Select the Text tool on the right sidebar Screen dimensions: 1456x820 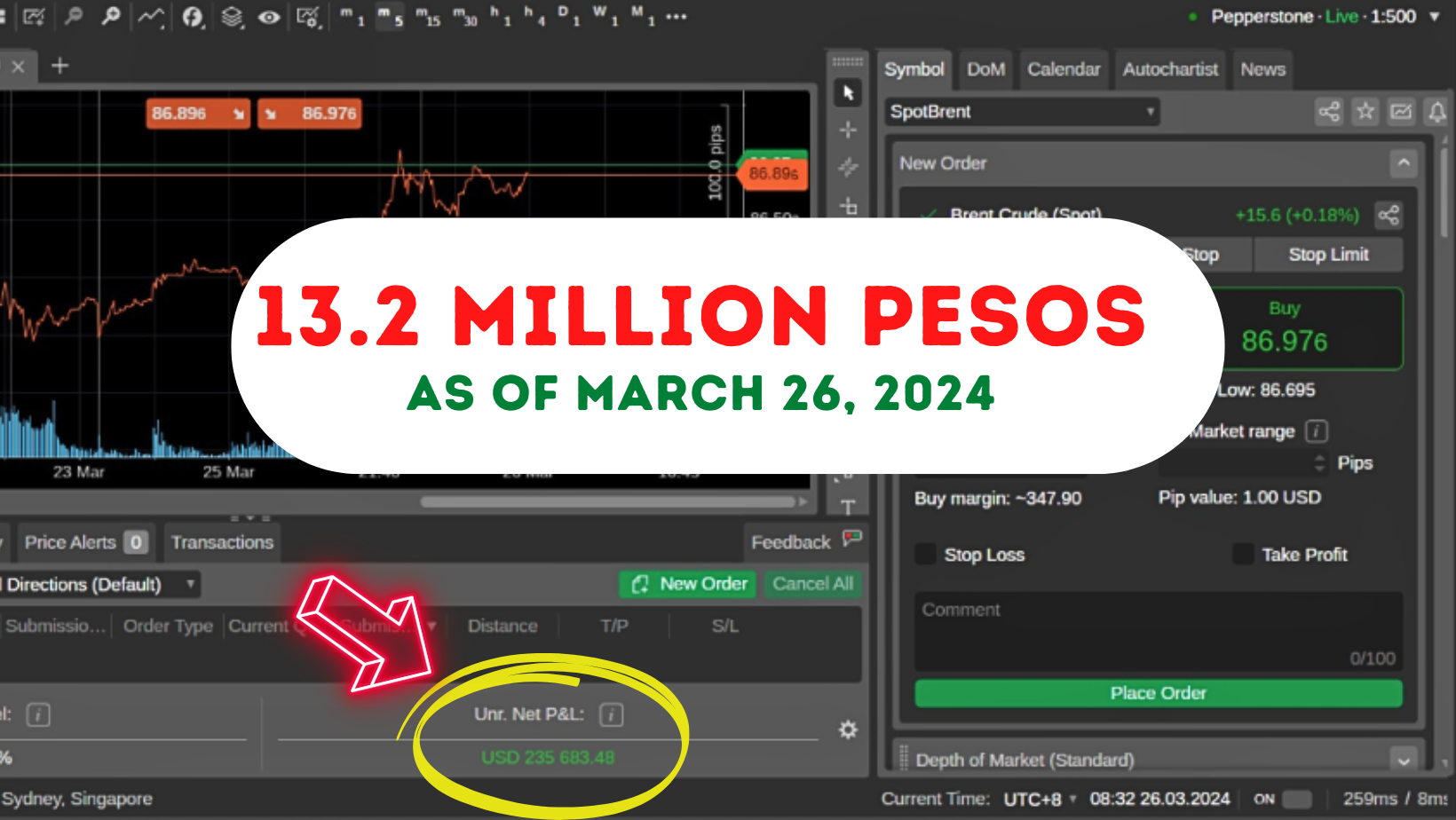coord(848,507)
